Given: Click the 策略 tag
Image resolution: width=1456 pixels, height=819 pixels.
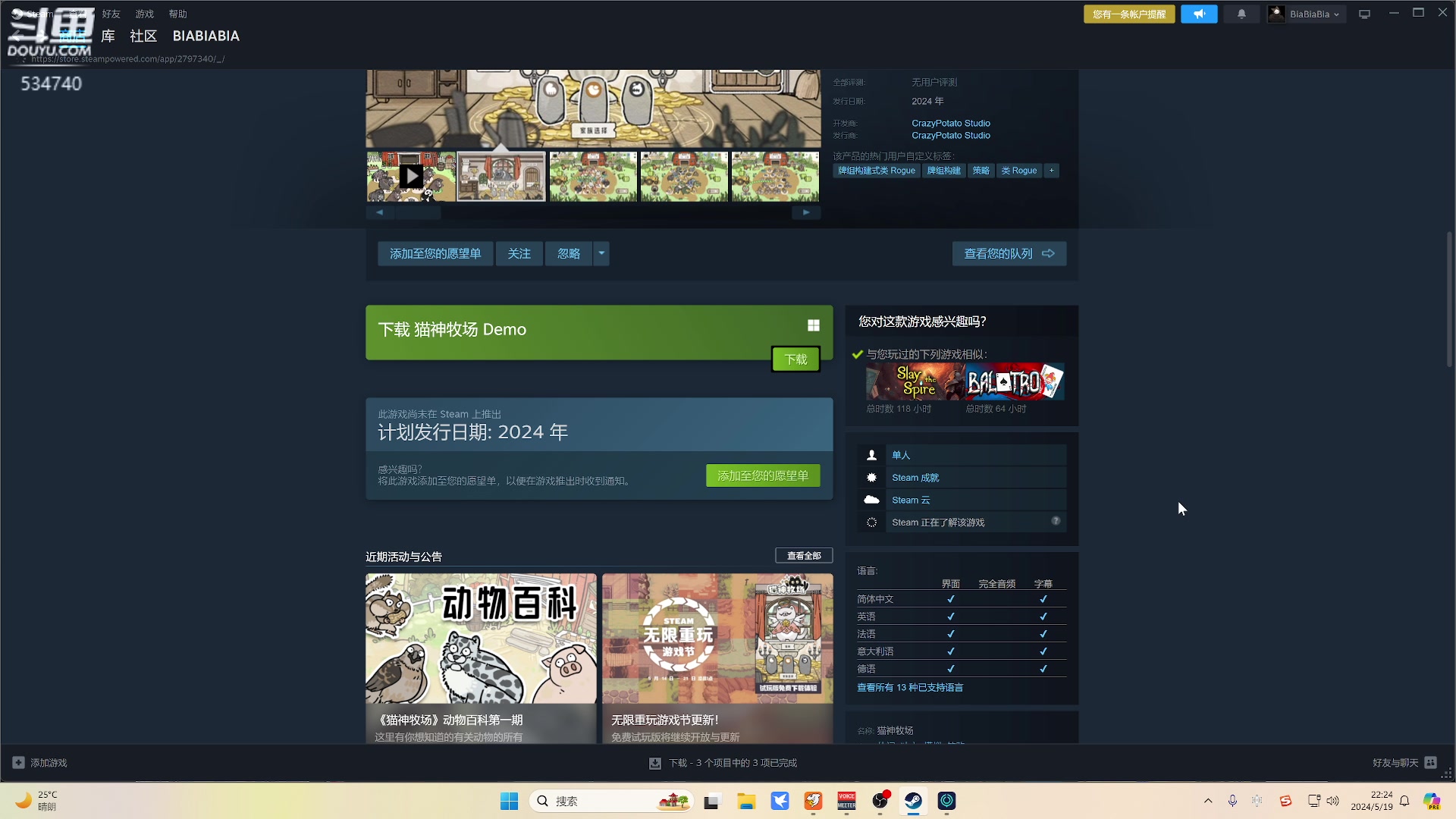Looking at the screenshot, I should coord(981,171).
